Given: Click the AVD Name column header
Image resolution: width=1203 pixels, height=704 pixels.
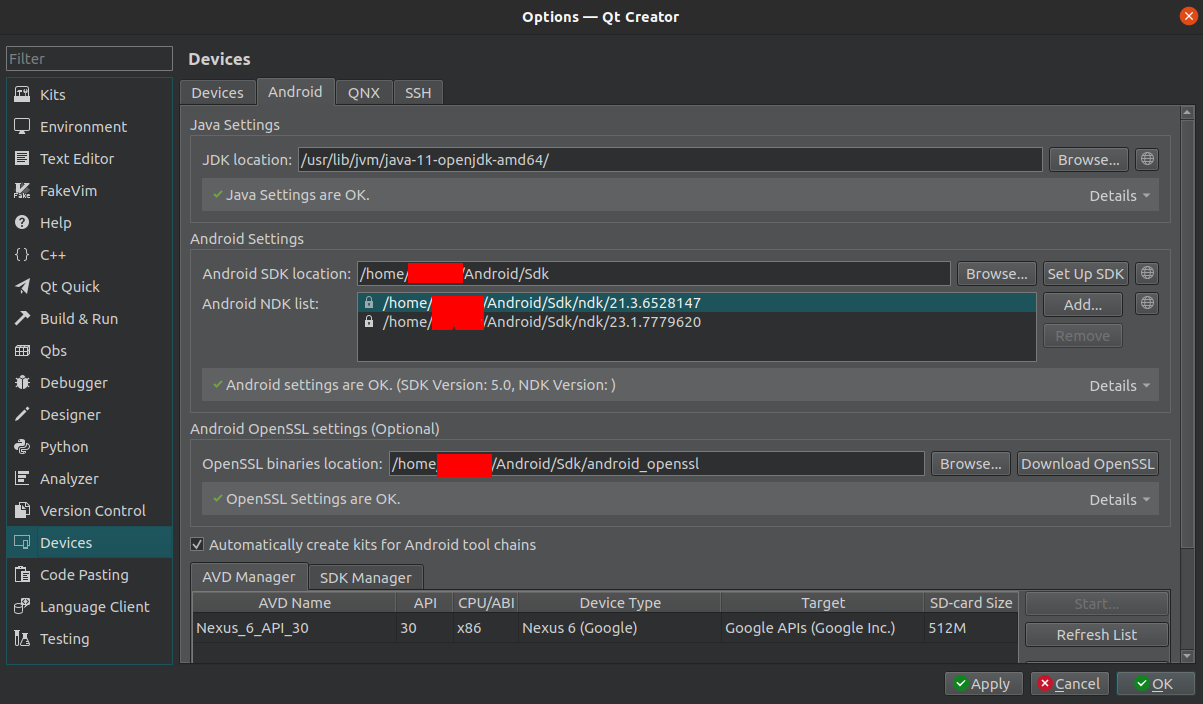Looking at the screenshot, I should pos(294,603).
